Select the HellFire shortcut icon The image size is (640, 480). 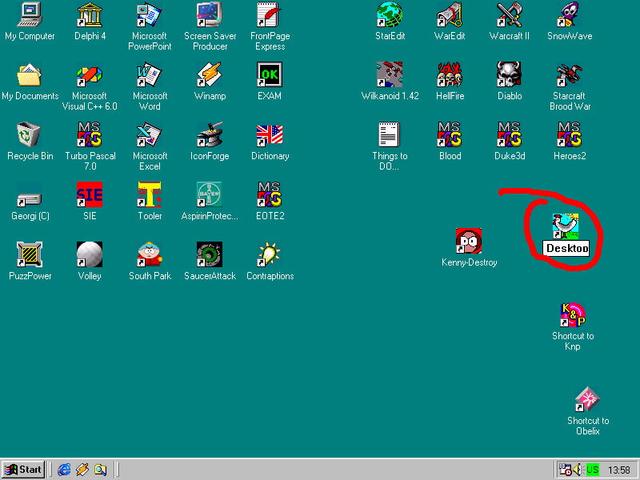pyautogui.click(x=449, y=74)
